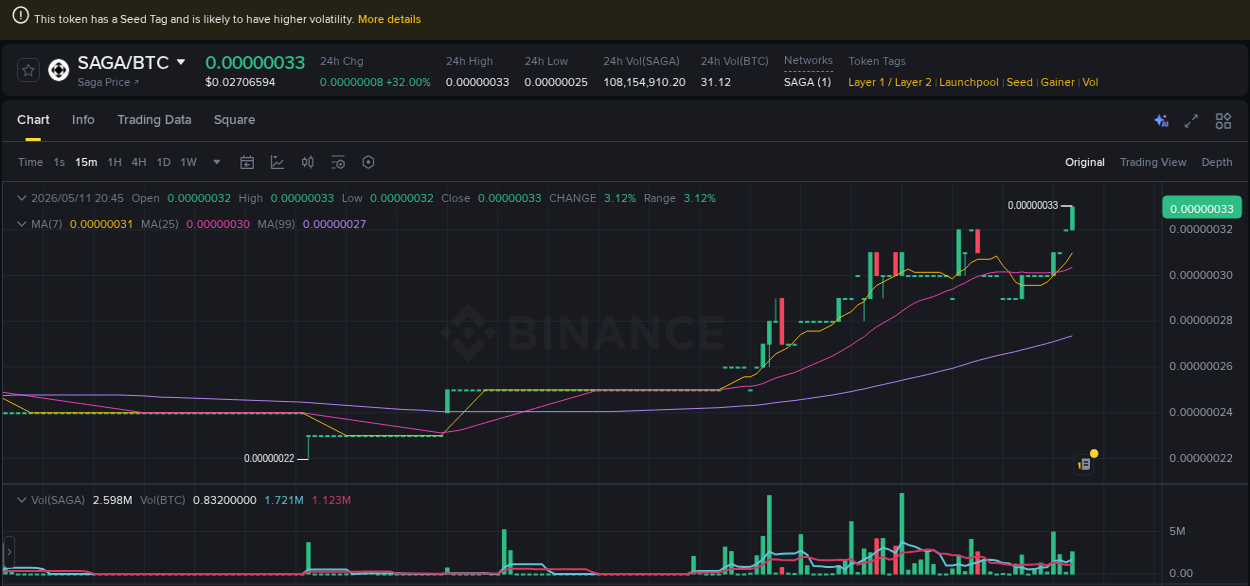Open the go-to-date calendar icon
The image size is (1250, 586).
247,162
